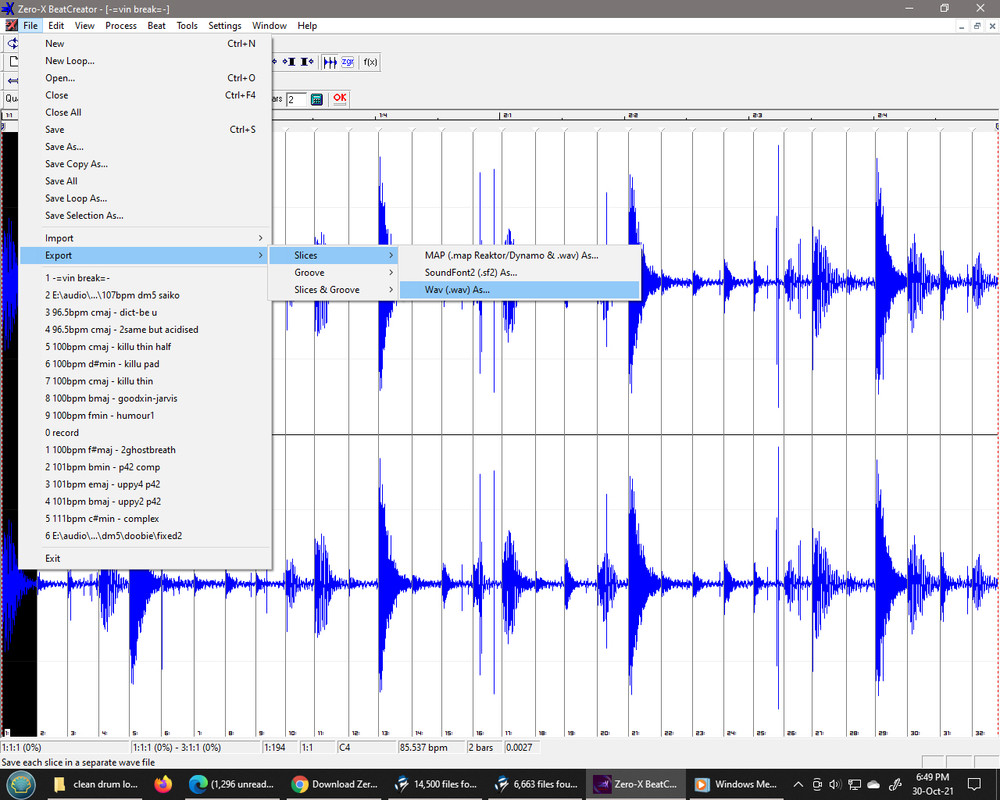
Task: Open the f(x) function tool
Action: point(370,62)
